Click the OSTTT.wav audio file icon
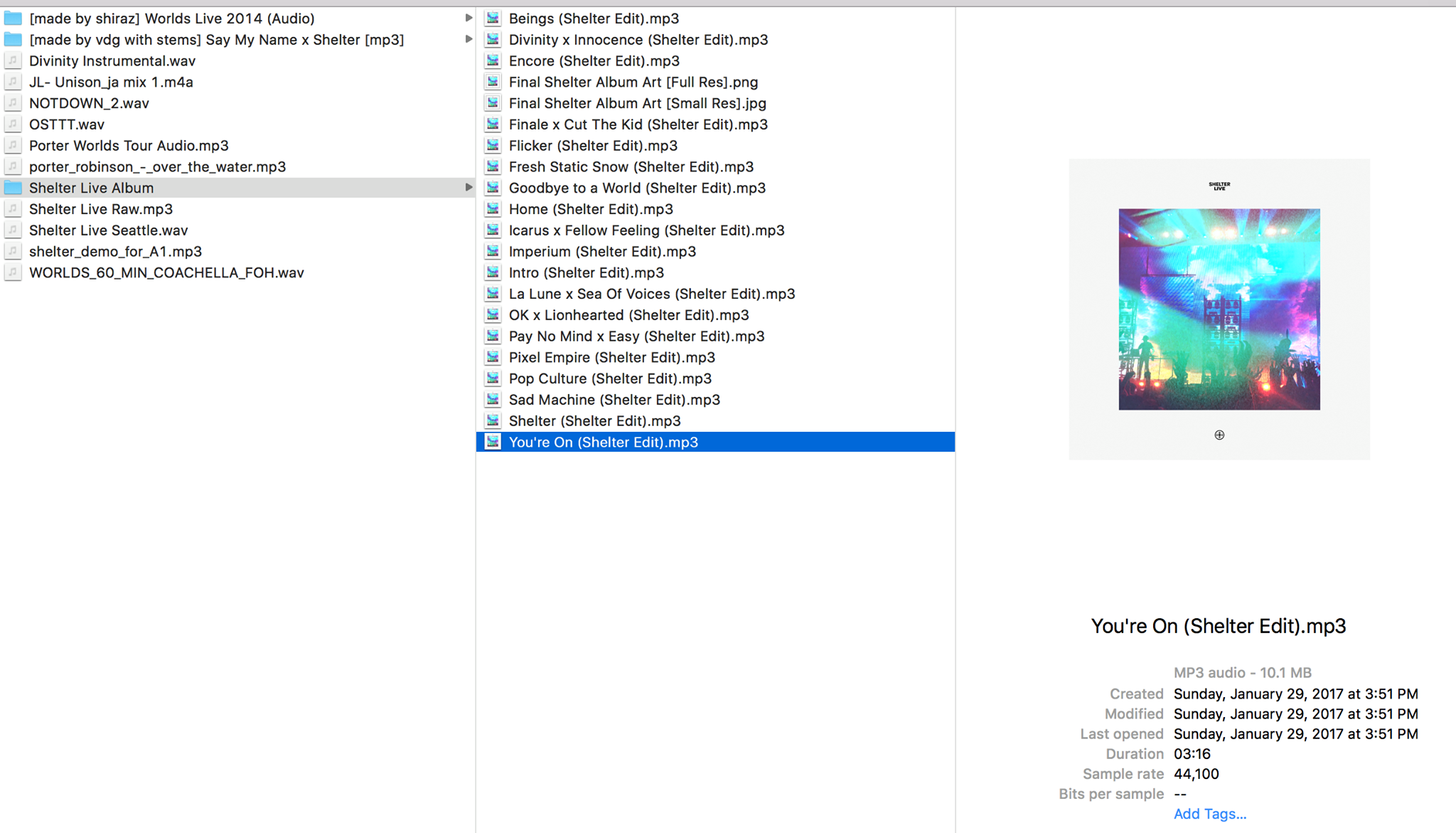 pos(13,124)
